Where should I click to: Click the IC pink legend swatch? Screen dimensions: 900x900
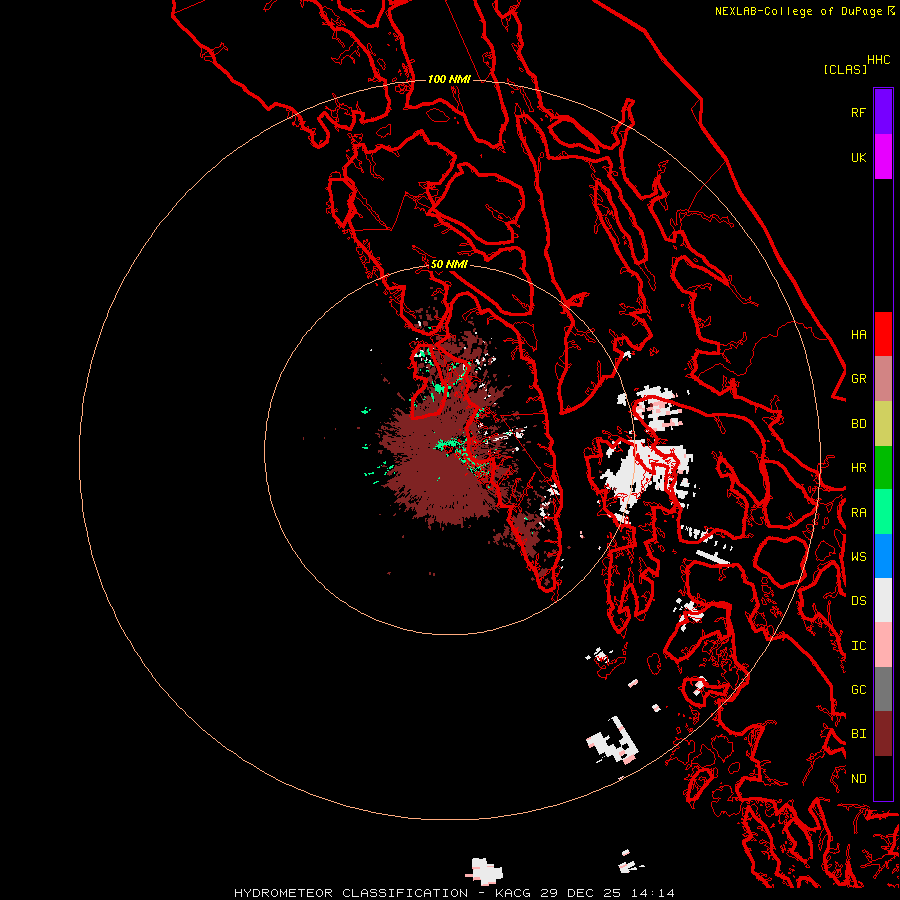pos(883,645)
